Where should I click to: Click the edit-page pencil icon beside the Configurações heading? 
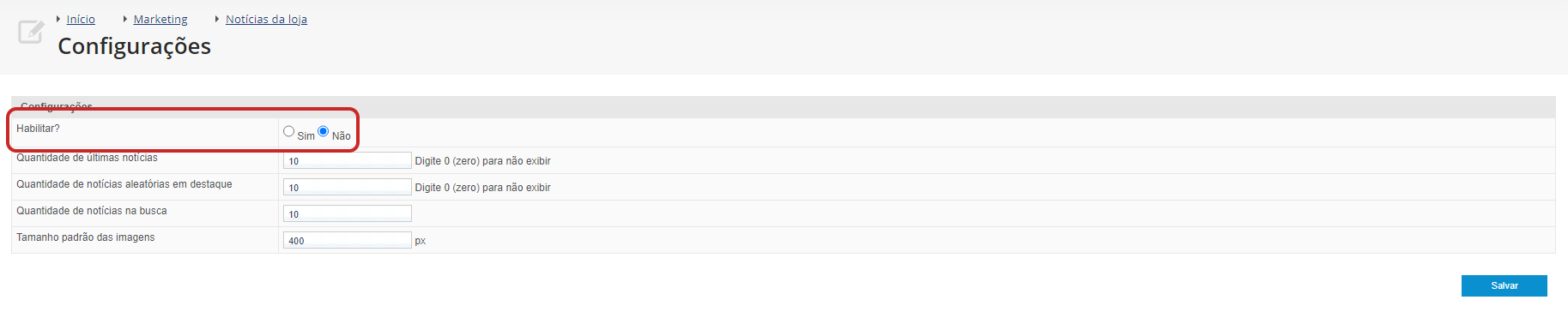(31, 32)
